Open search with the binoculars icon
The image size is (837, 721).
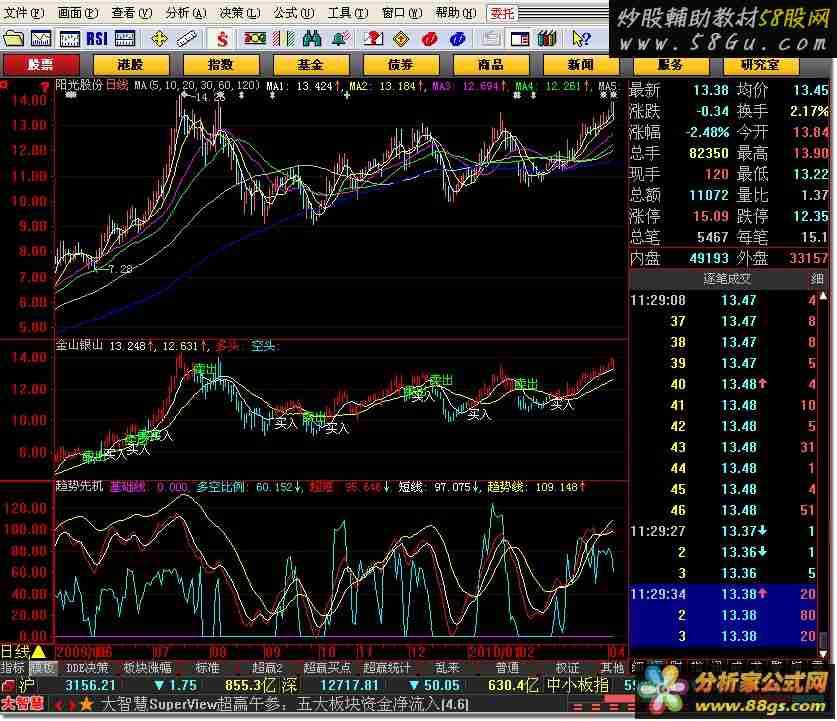[312, 38]
